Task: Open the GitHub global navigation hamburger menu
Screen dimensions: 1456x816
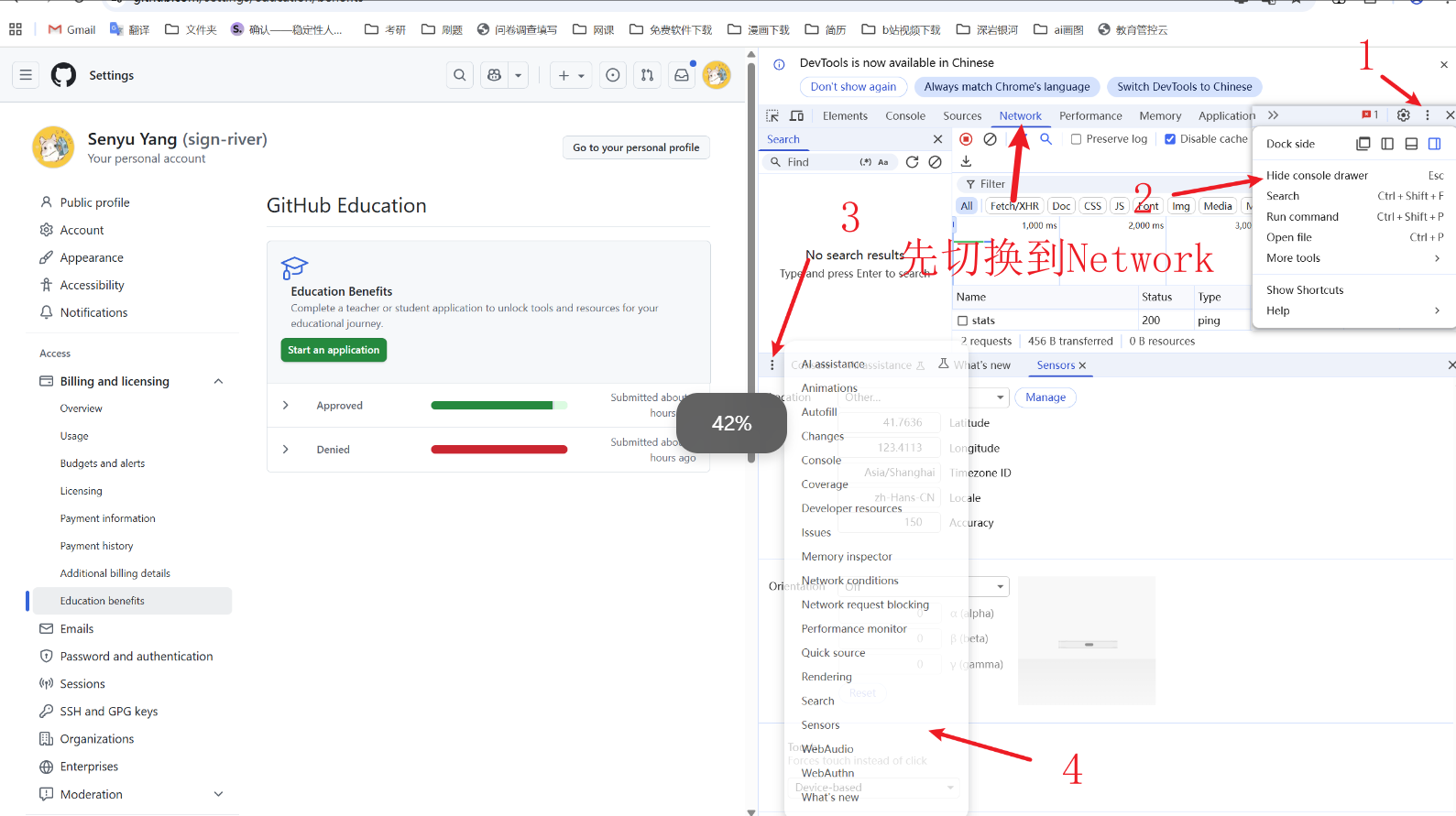Action: (26, 75)
